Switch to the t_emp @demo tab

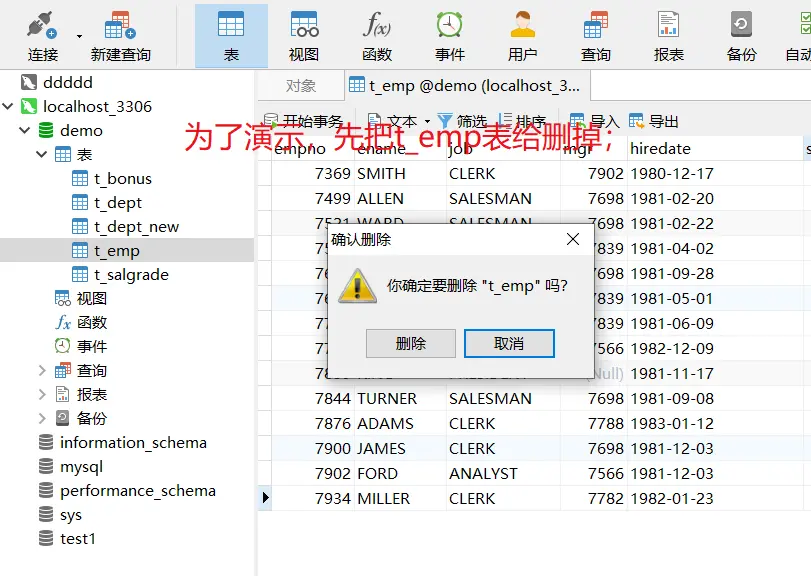click(x=467, y=86)
